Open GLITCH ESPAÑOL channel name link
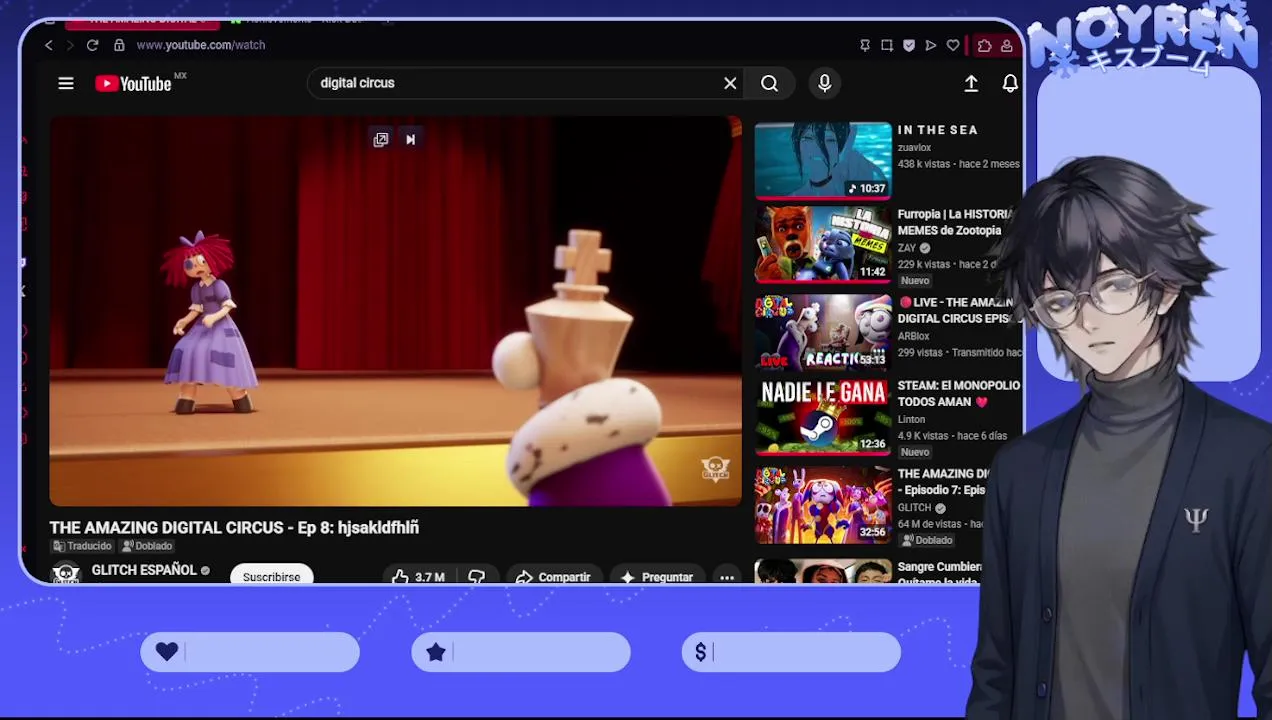1272x720 pixels. (144, 570)
